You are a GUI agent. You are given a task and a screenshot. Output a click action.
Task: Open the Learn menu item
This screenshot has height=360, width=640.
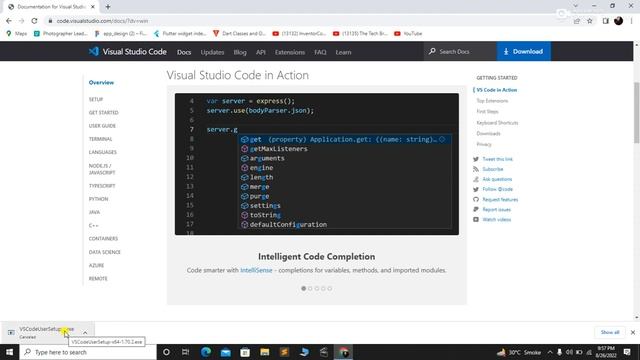tap(343, 52)
